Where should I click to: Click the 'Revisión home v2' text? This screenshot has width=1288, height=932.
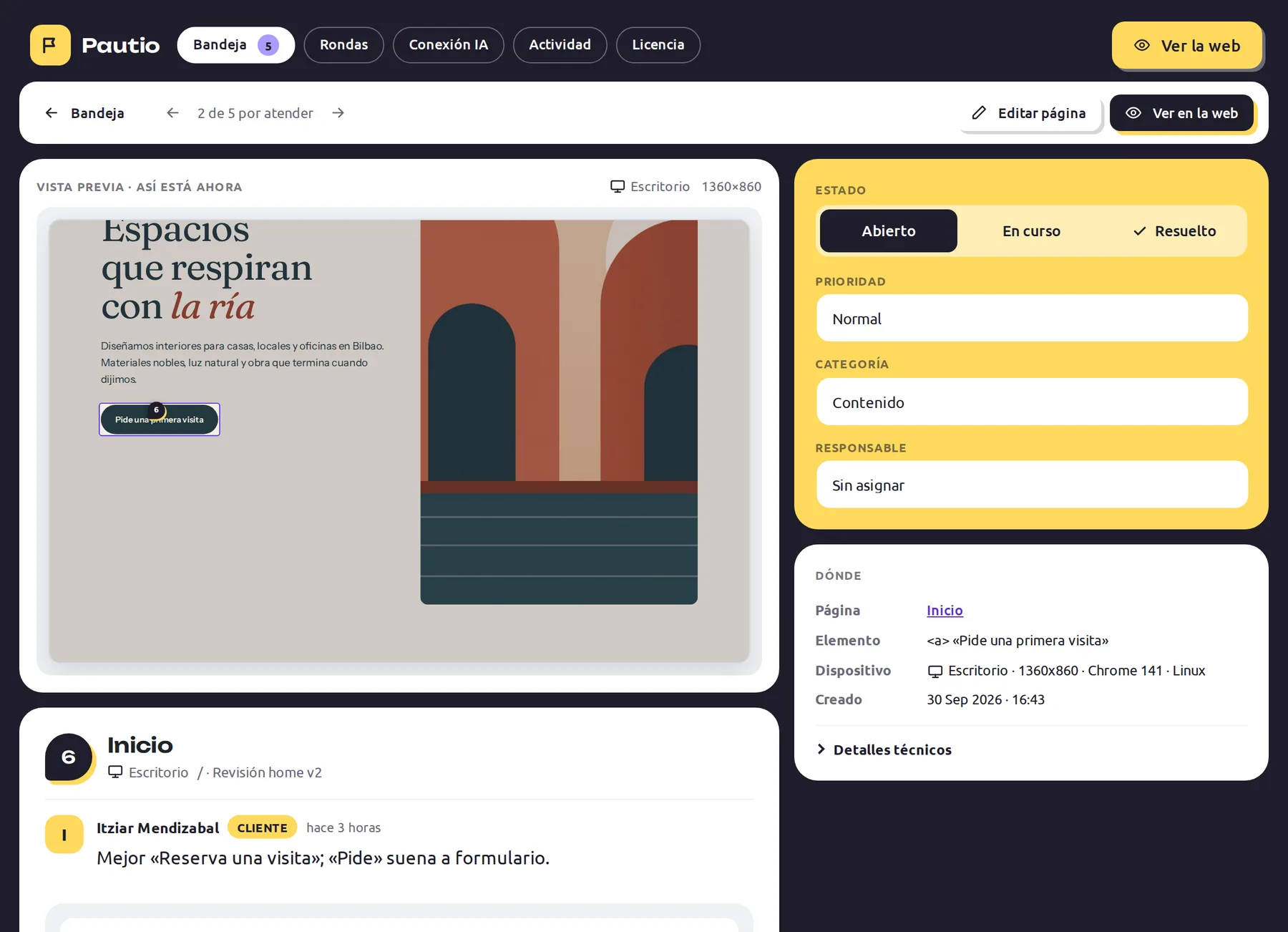(x=267, y=772)
